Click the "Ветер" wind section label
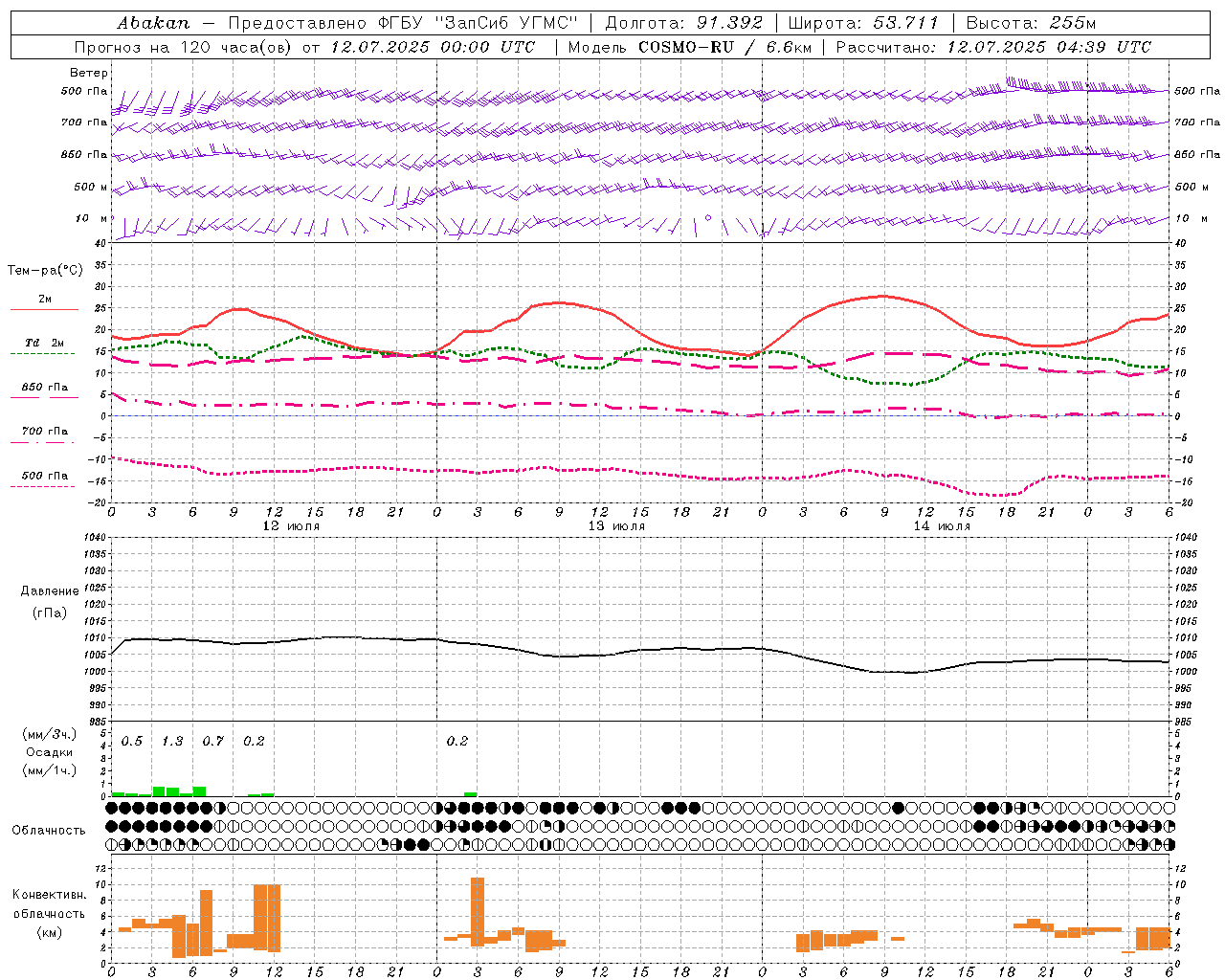1225x980 pixels. pos(89,73)
